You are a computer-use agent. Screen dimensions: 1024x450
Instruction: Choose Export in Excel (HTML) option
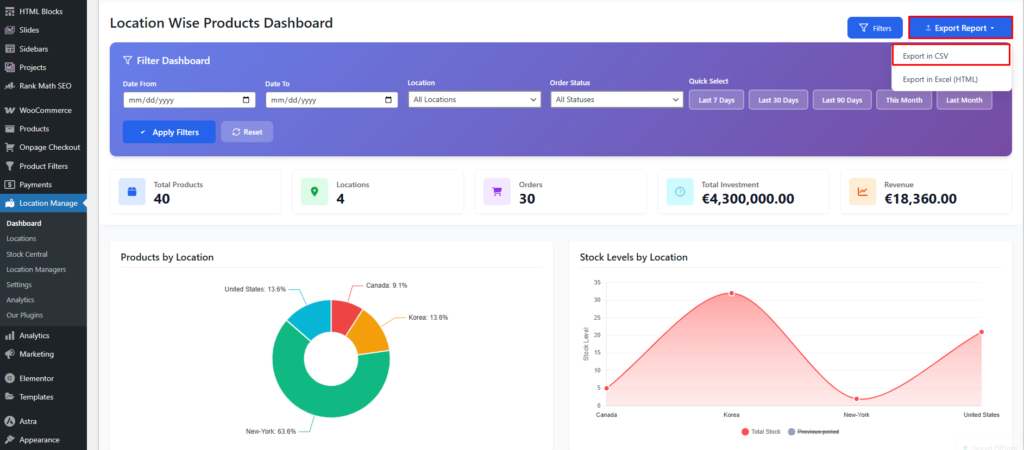(x=950, y=79)
